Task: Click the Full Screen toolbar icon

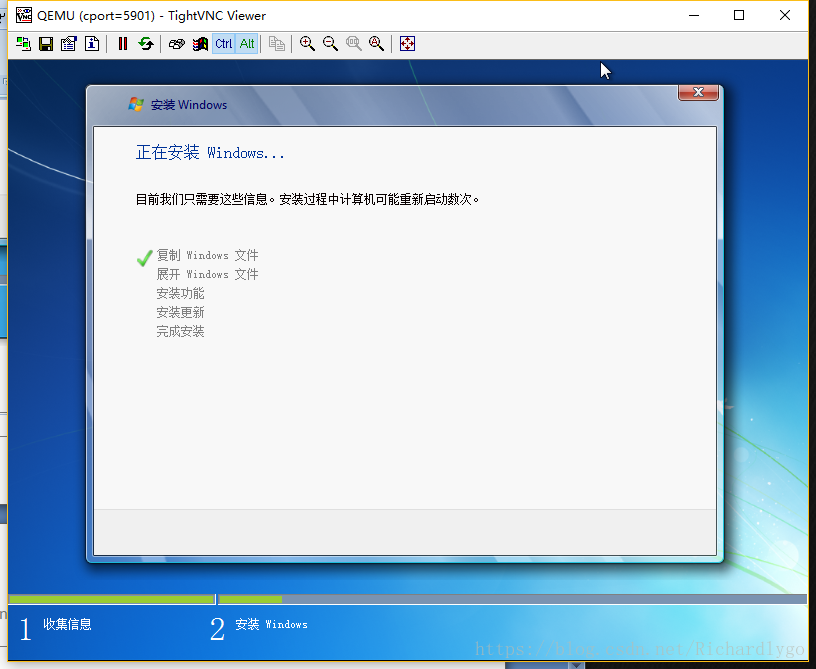Action: coord(407,44)
